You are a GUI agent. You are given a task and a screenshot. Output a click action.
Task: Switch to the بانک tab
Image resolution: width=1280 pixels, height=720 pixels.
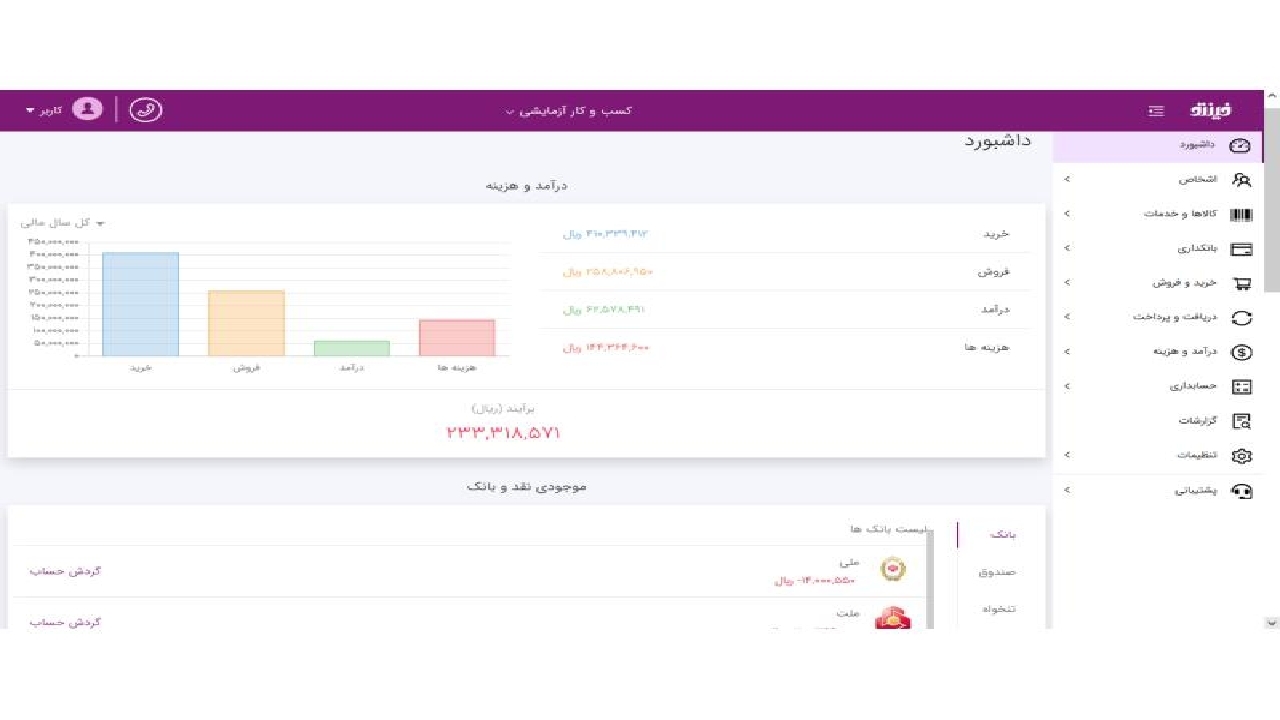click(1003, 535)
